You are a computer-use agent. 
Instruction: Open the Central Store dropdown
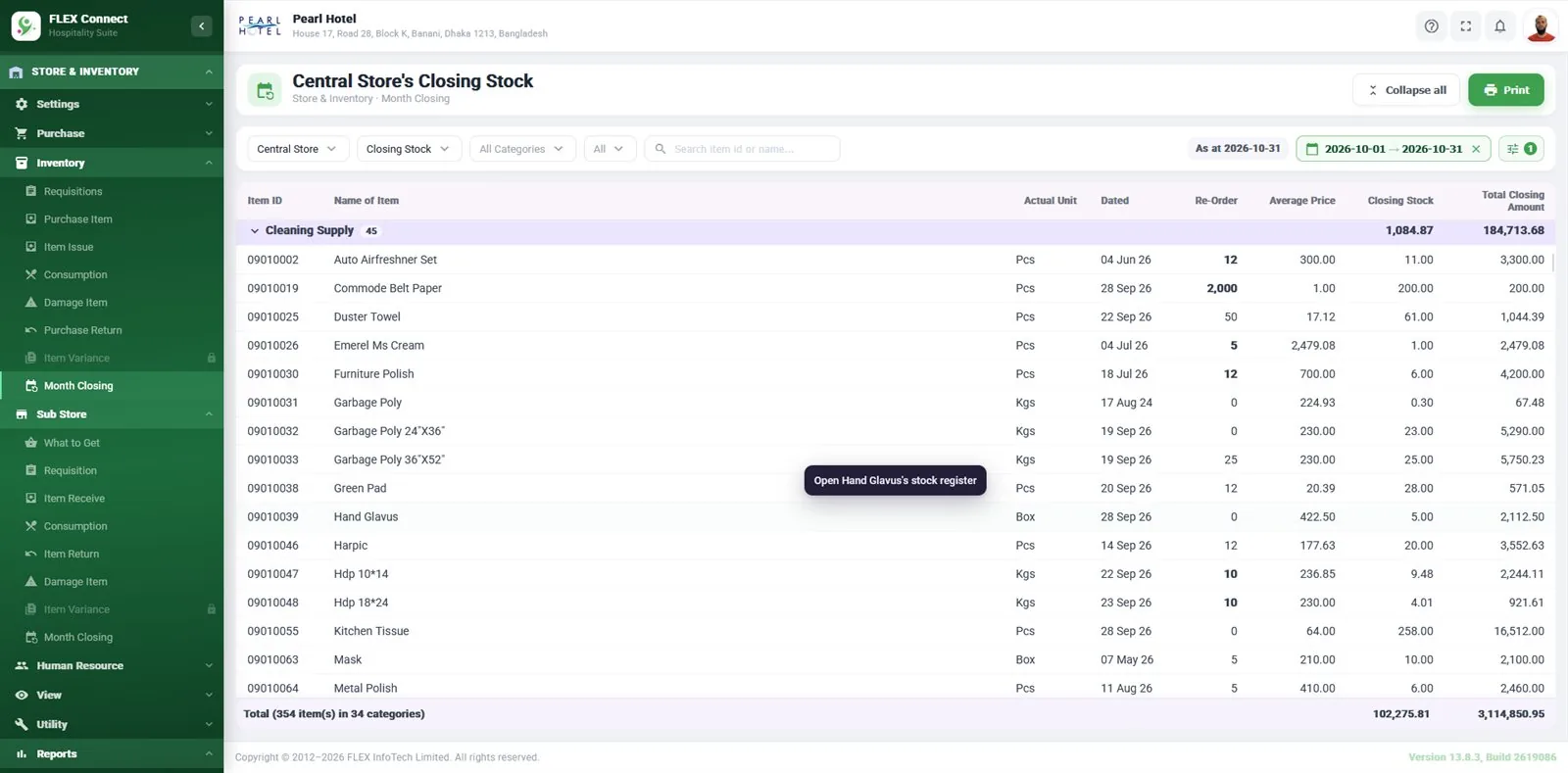coord(296,149)
